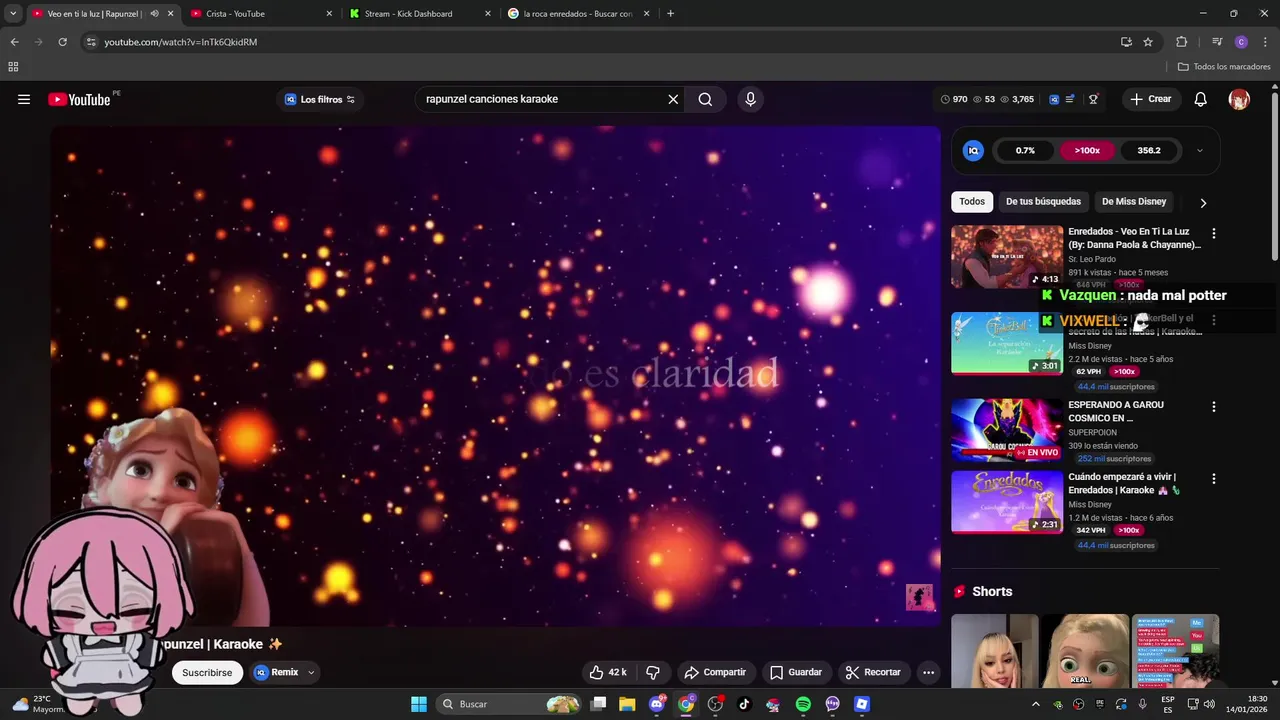
Task: Clip video with Recortar button
Action: click(x=873, y=672)
